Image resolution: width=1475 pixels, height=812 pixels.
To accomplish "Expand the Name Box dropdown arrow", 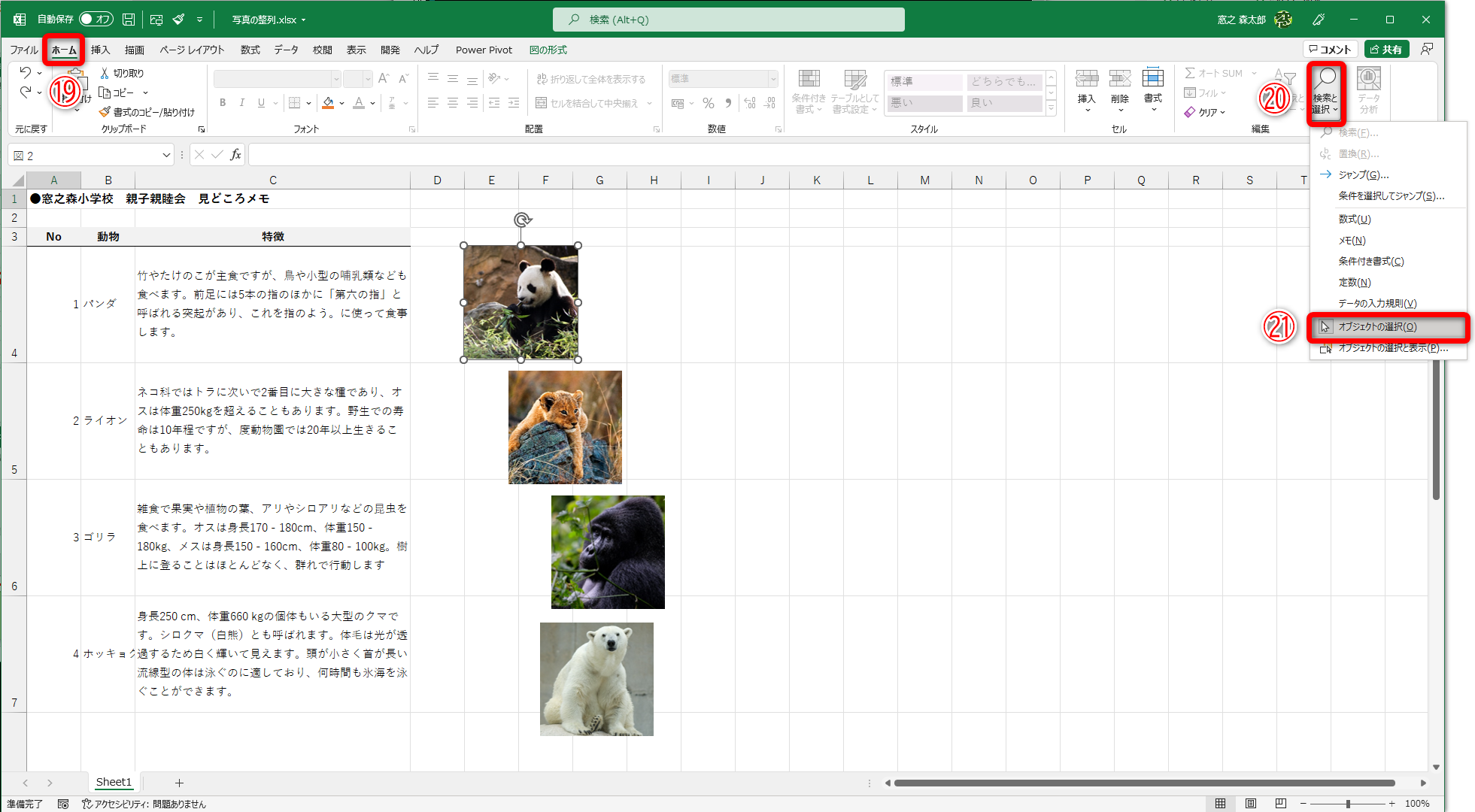I will 166,156.
